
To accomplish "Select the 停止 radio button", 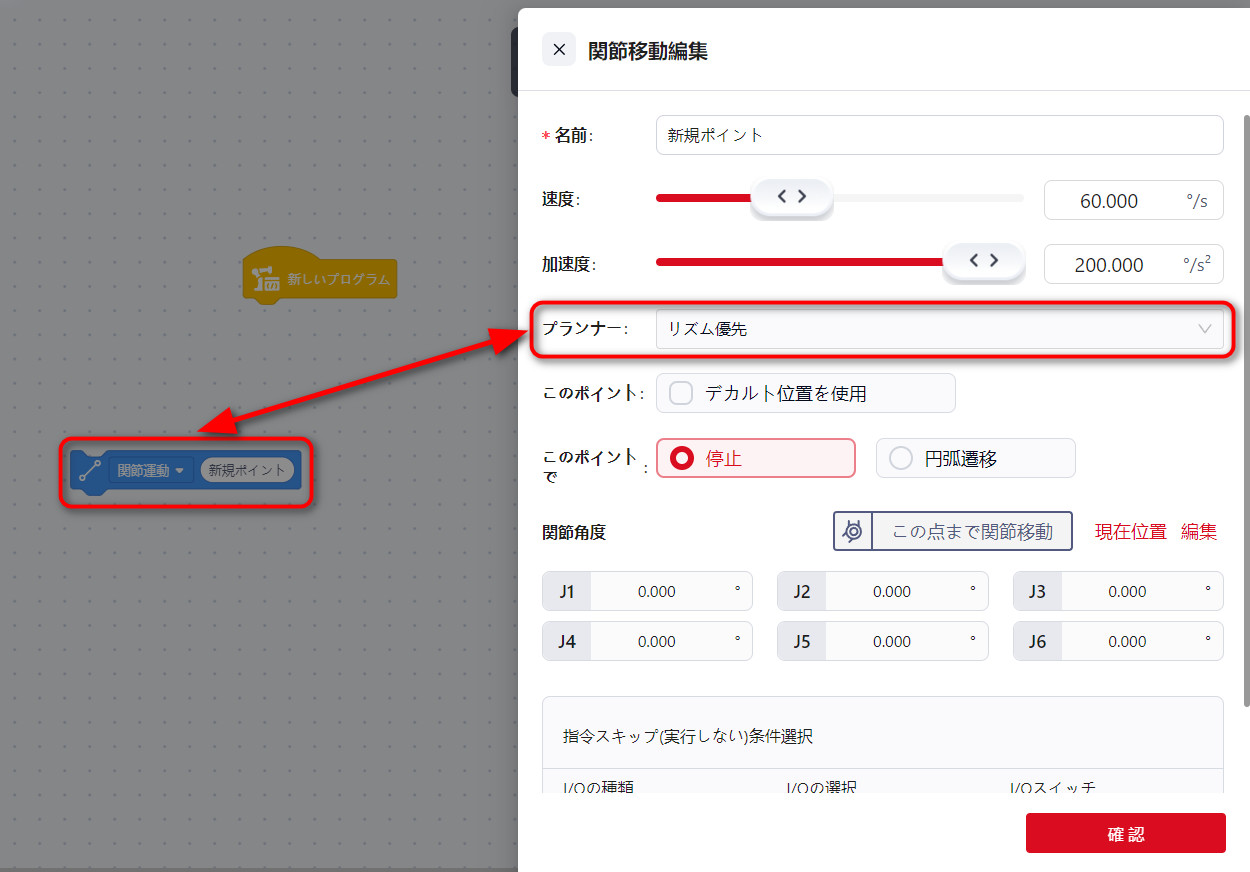I will tap(683, 458).
